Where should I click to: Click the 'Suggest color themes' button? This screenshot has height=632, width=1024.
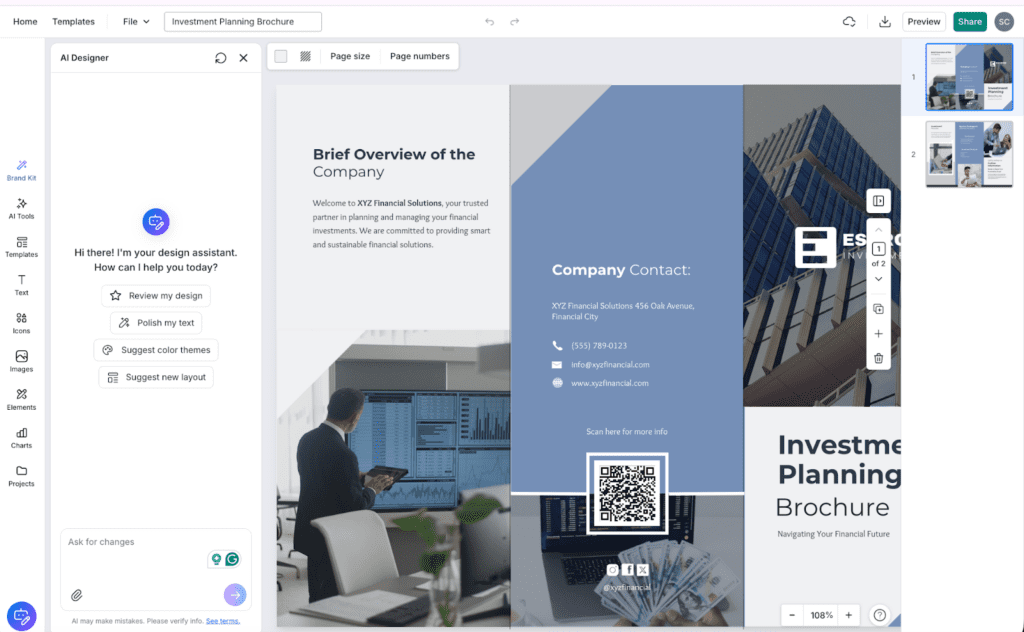click(x=156, y=350)
